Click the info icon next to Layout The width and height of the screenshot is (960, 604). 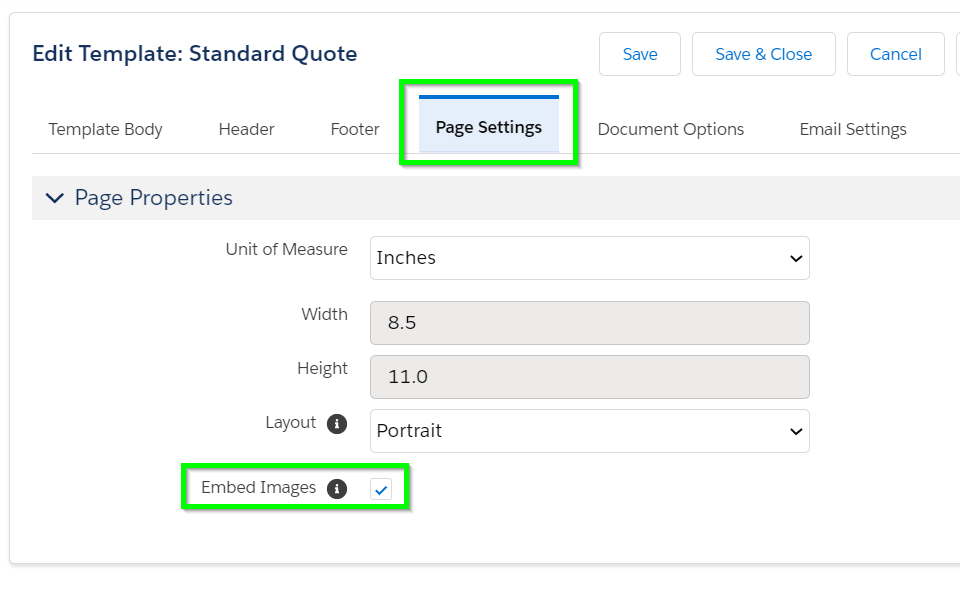(x=337, y=423)
